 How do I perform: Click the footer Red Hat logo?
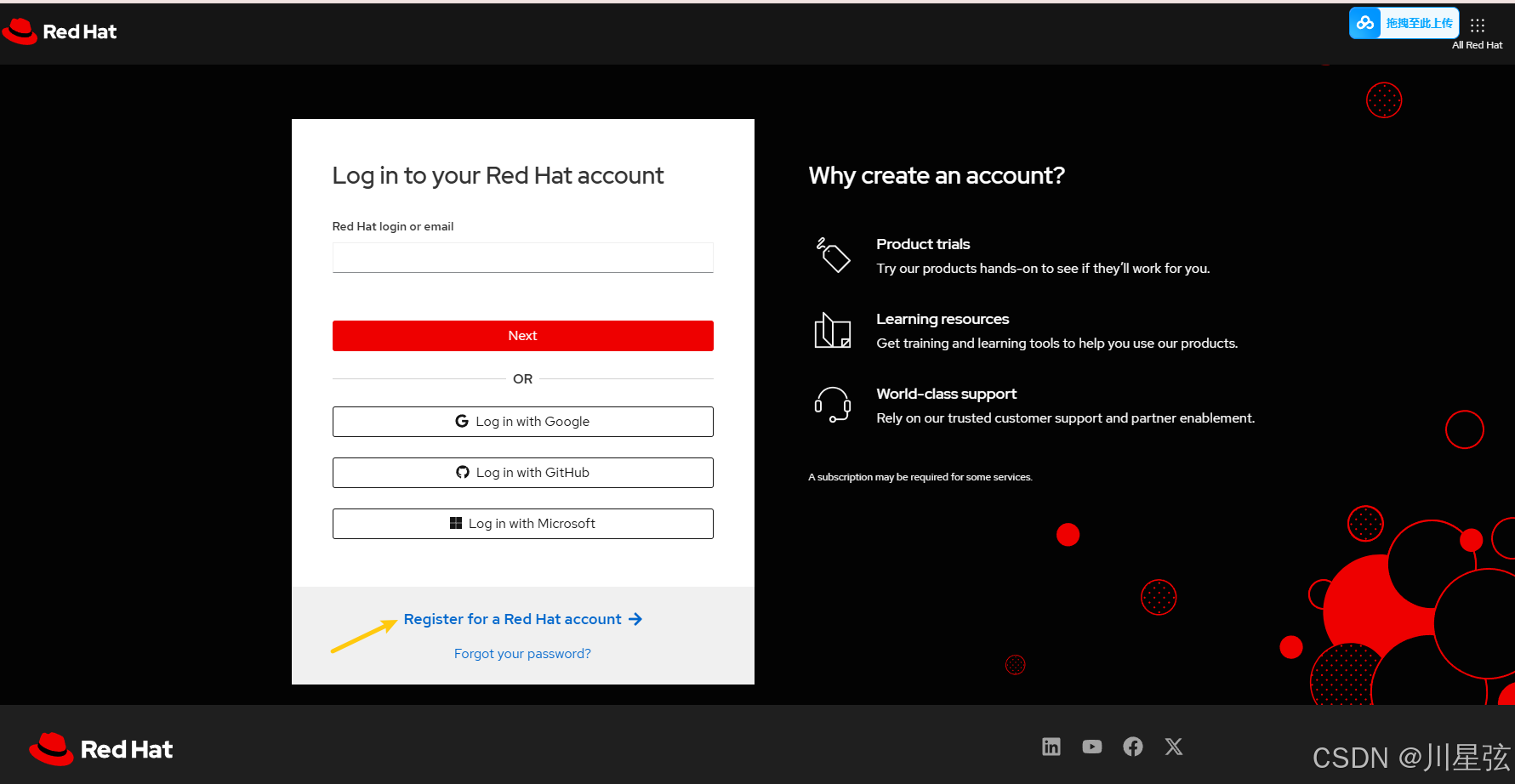pyautogui.click(x=101, y=749)
